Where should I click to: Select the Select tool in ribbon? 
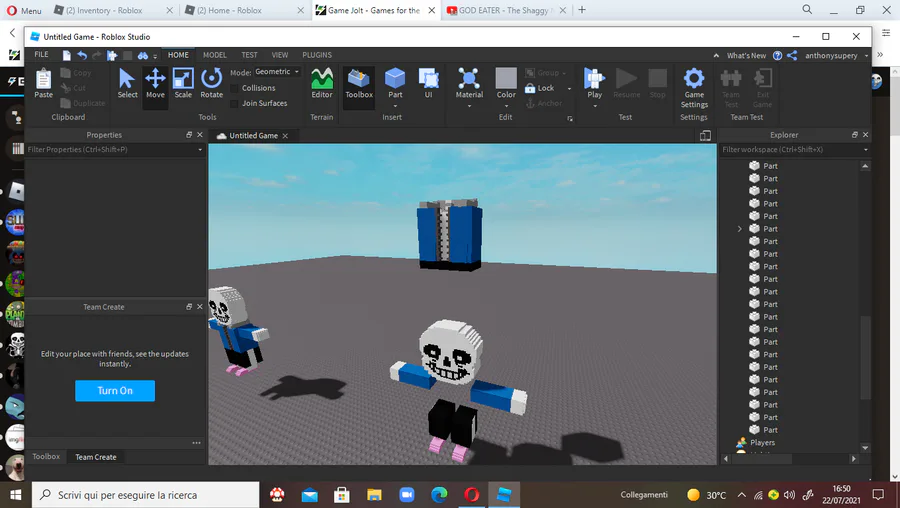(x=127, y=83)
